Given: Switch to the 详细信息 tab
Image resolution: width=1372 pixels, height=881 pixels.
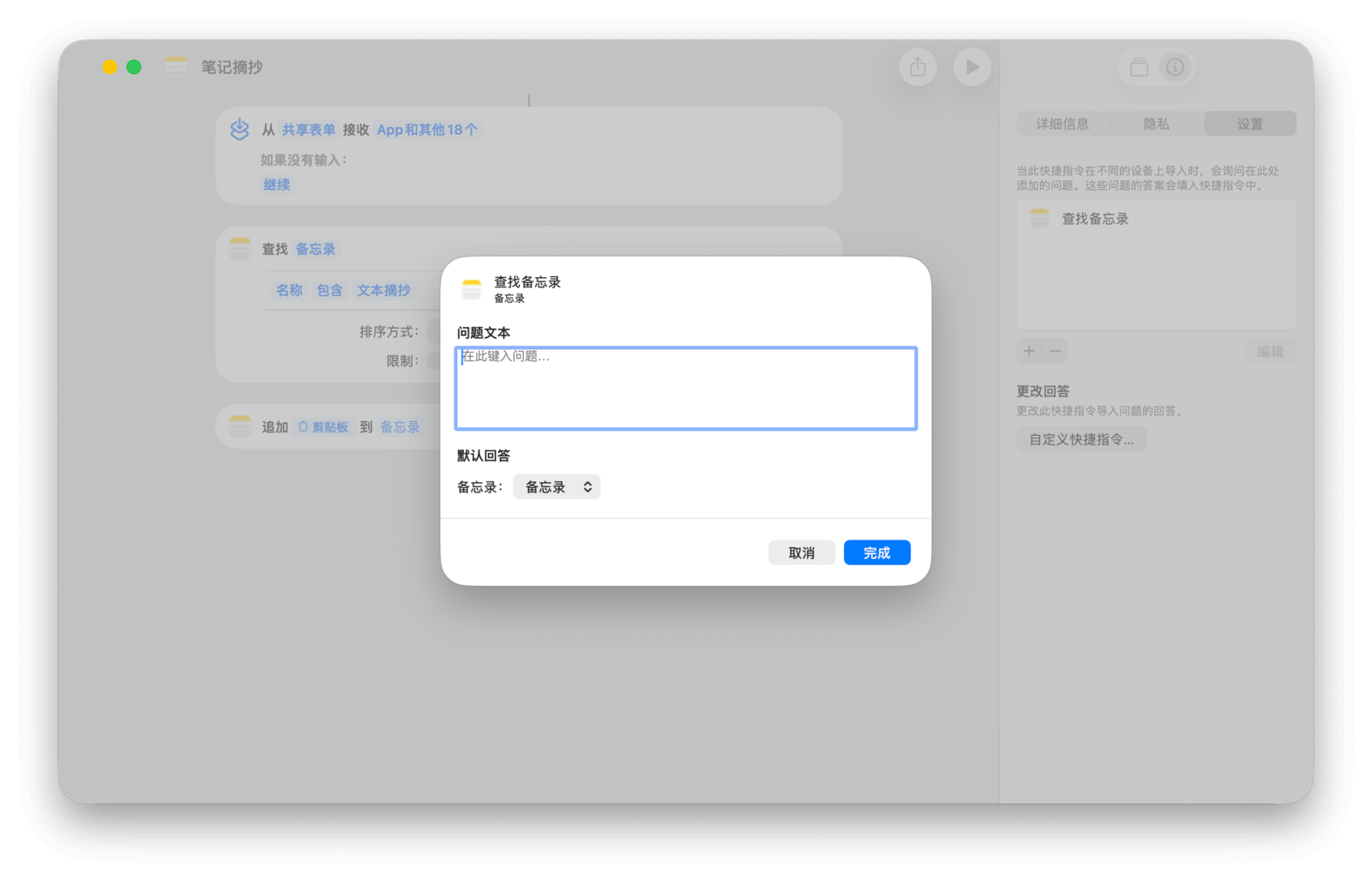Looking at the screenshot, I should pyautogui.click(x=1062, y=124).
